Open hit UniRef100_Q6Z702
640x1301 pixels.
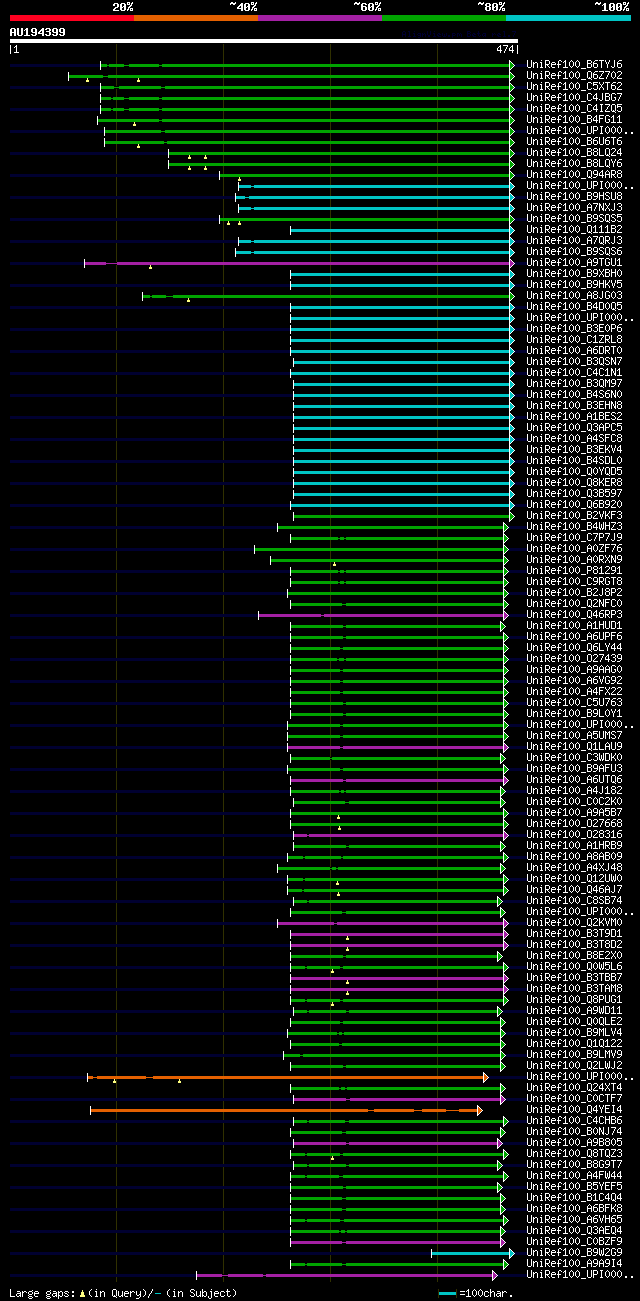click(574, 75)
